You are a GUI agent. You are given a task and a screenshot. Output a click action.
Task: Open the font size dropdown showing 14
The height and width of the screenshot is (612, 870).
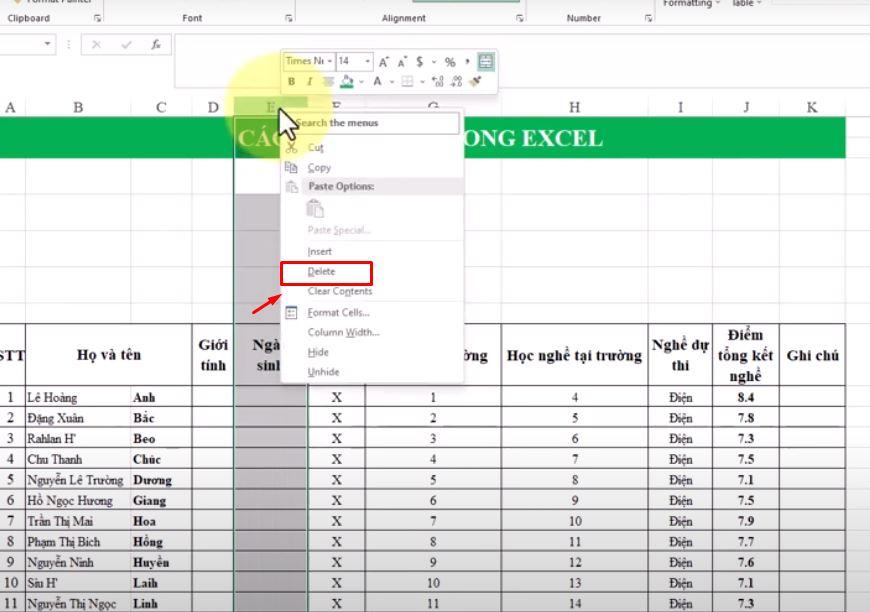(366, 63)
